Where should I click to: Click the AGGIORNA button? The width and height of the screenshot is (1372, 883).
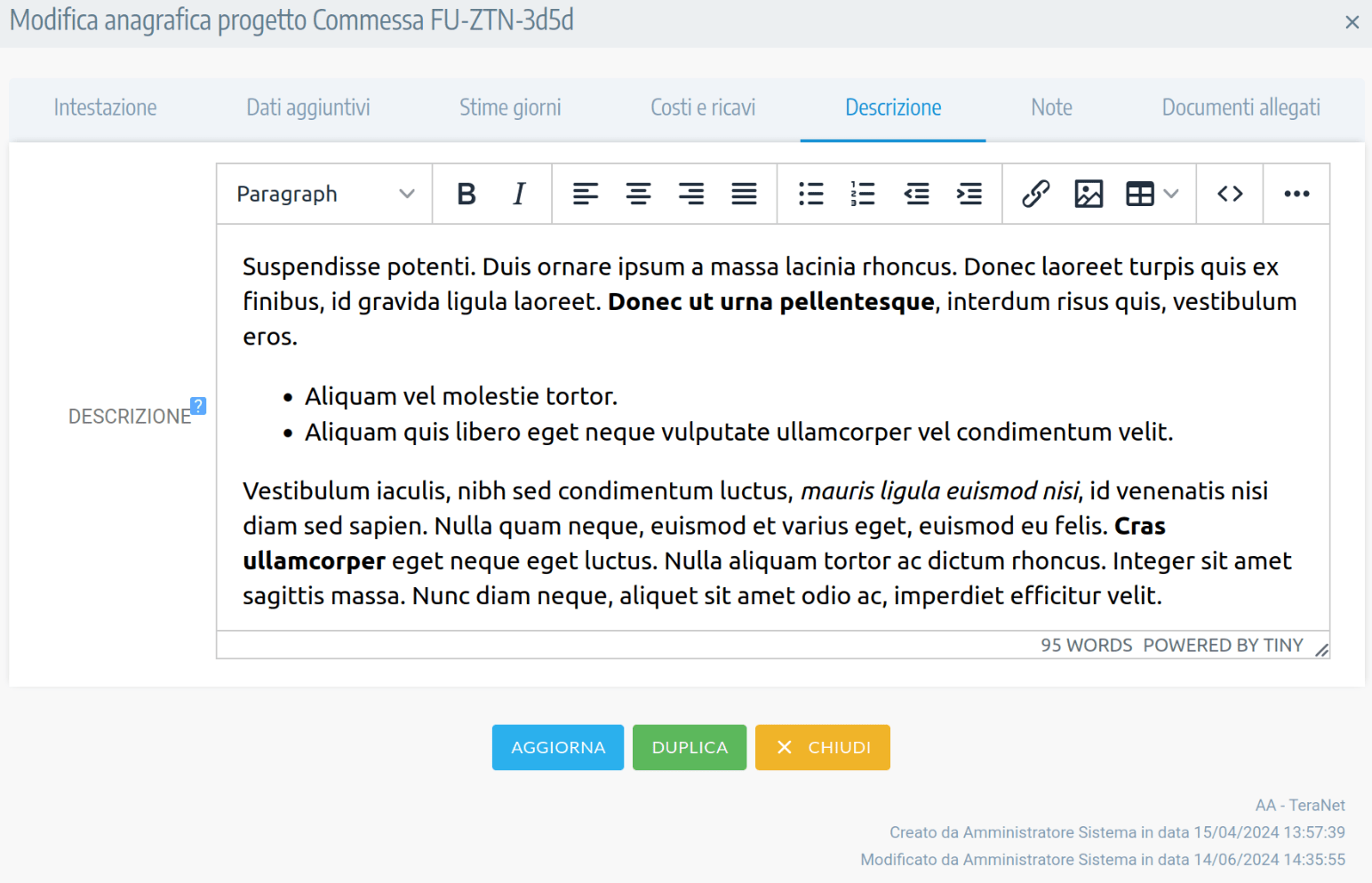pos(558,747)
